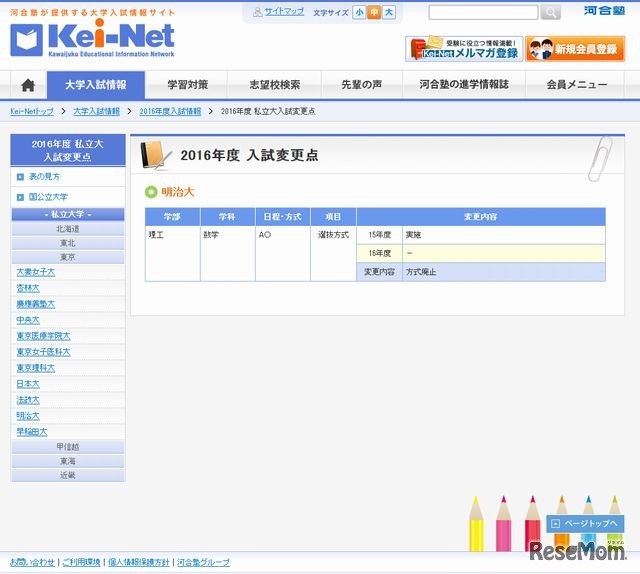The width and height of the screenshot is (640, 574).
Task: Open the 東京医療学院大 link
Action: (x=43, y=336)
